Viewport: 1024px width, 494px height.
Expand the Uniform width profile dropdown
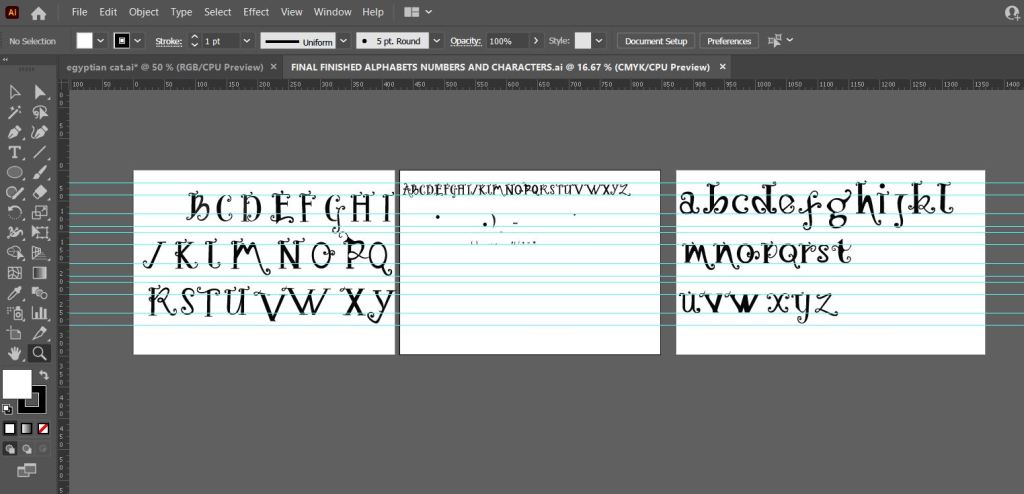coord(343,41)
